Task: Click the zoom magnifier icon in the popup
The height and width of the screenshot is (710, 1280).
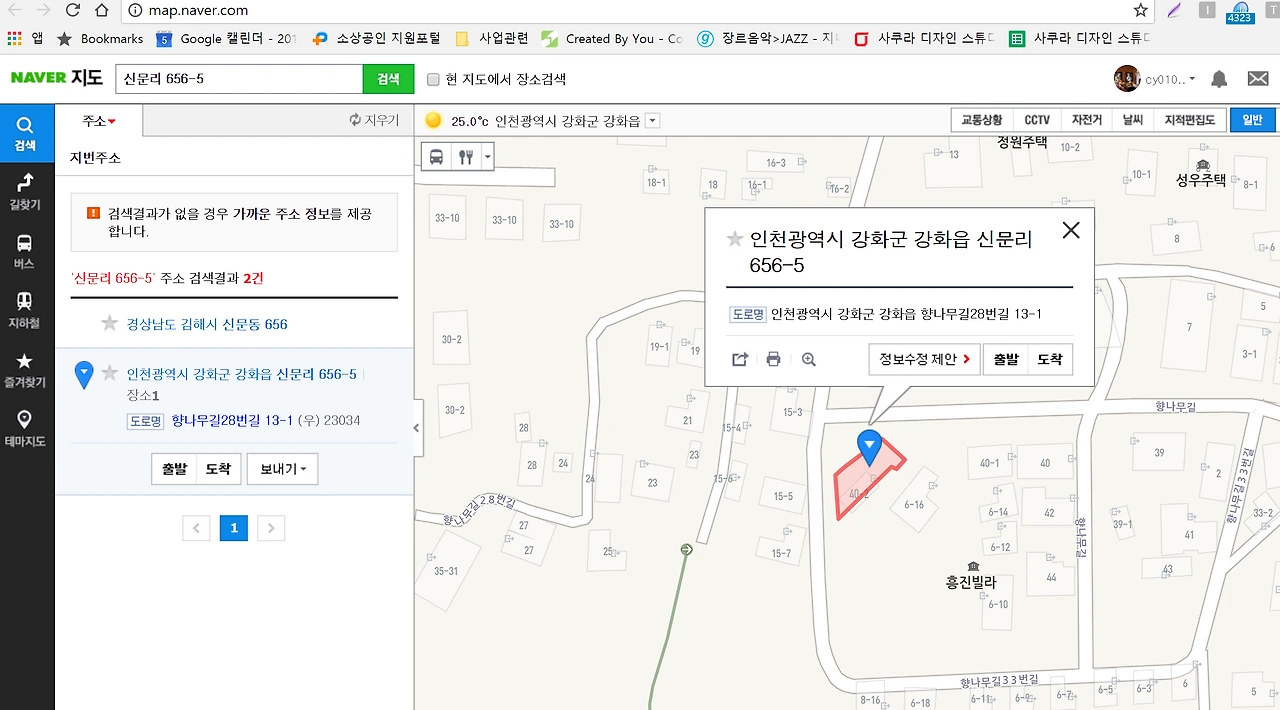Action: click(x=808, y=358)
